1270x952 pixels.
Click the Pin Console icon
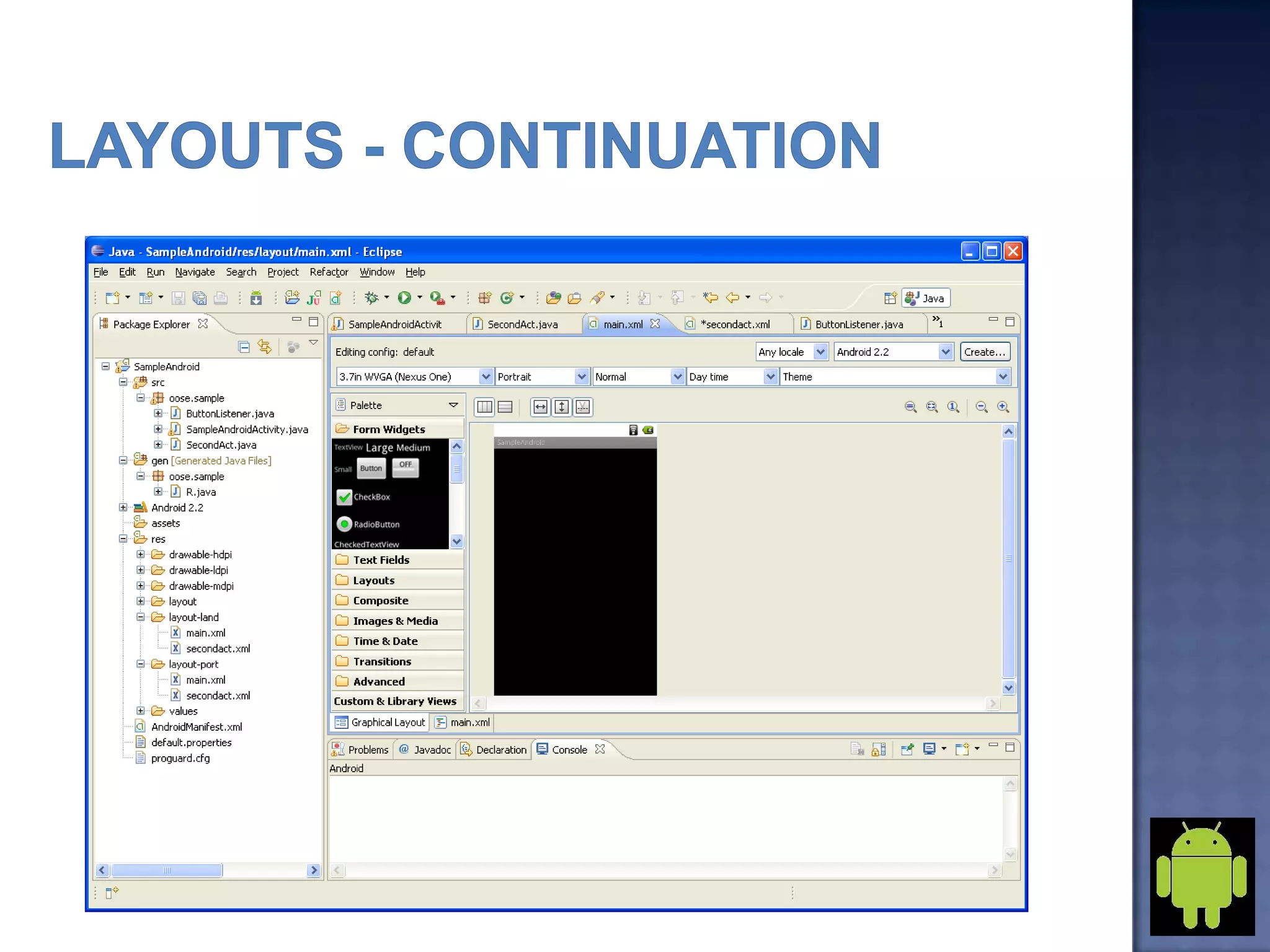tap(907, 749)
